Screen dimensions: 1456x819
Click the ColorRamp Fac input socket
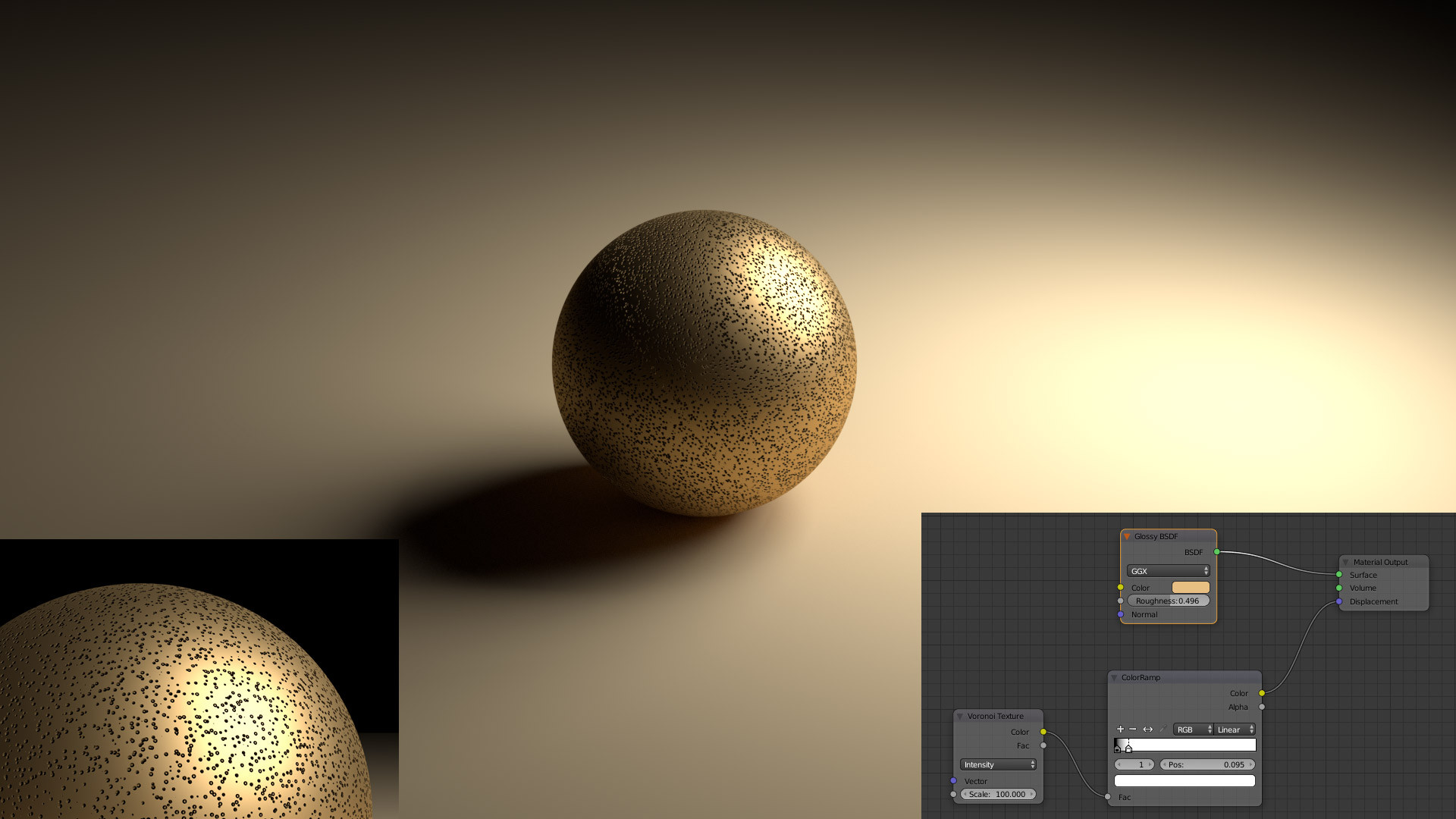click(x=1108, y=797)
